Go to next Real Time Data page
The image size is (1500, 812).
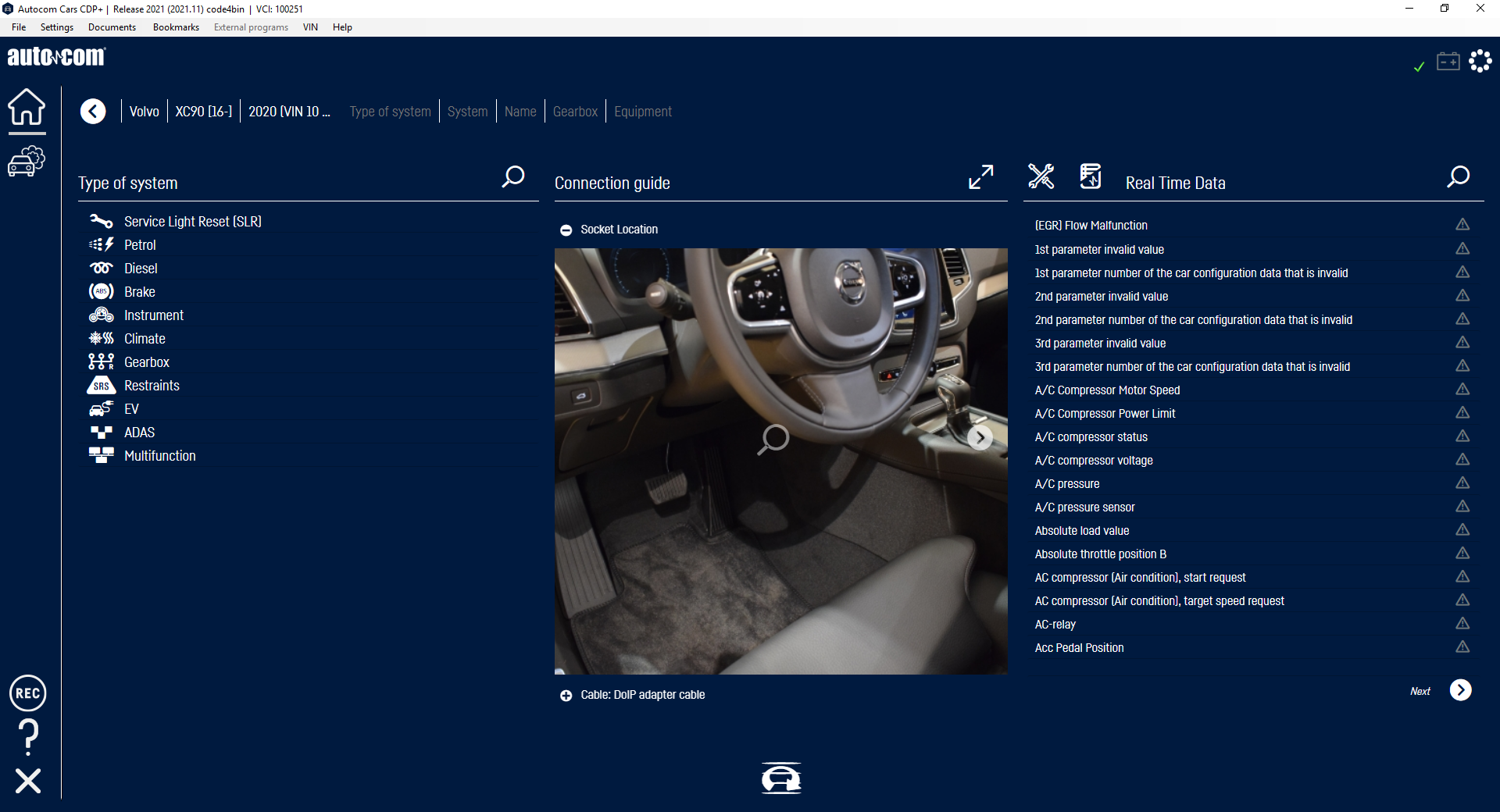(x=1460, y=690)
